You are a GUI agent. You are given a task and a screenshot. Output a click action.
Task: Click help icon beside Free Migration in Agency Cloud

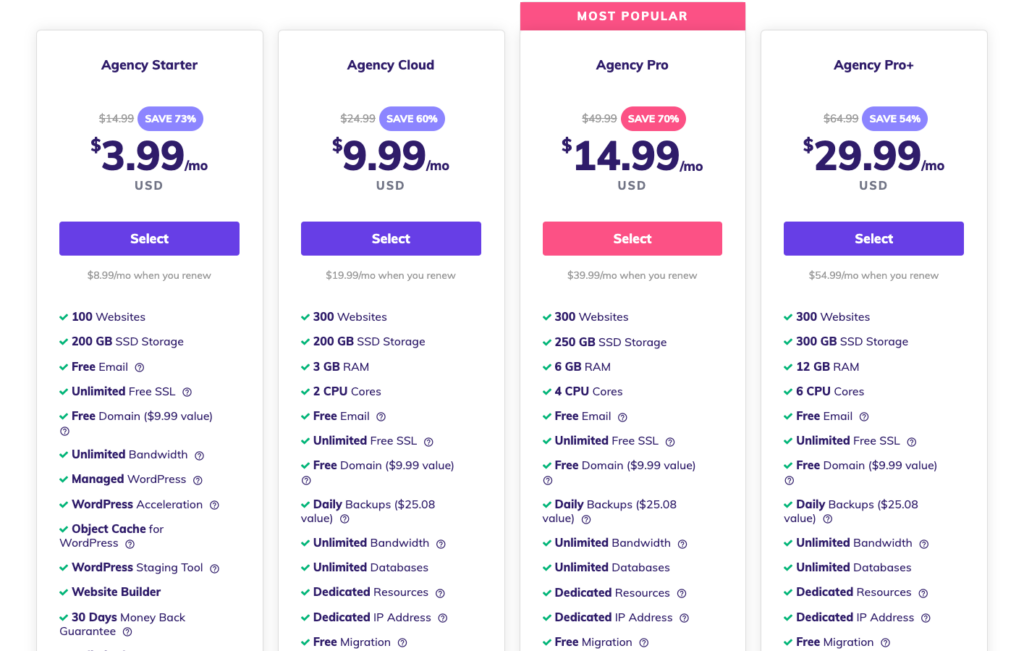point(402,643)
